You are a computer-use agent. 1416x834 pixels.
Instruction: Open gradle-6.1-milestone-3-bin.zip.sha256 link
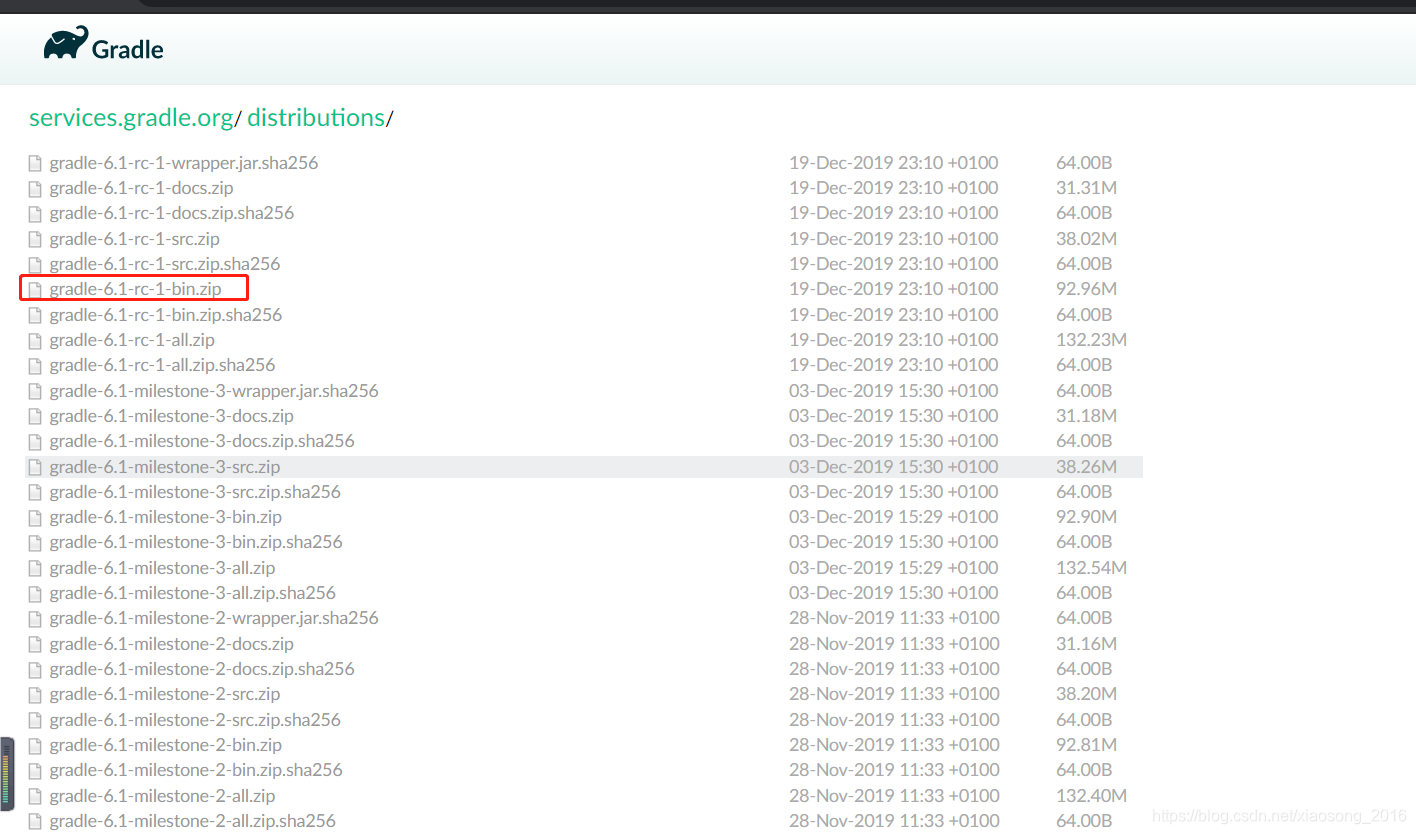[x=196, y=542]
